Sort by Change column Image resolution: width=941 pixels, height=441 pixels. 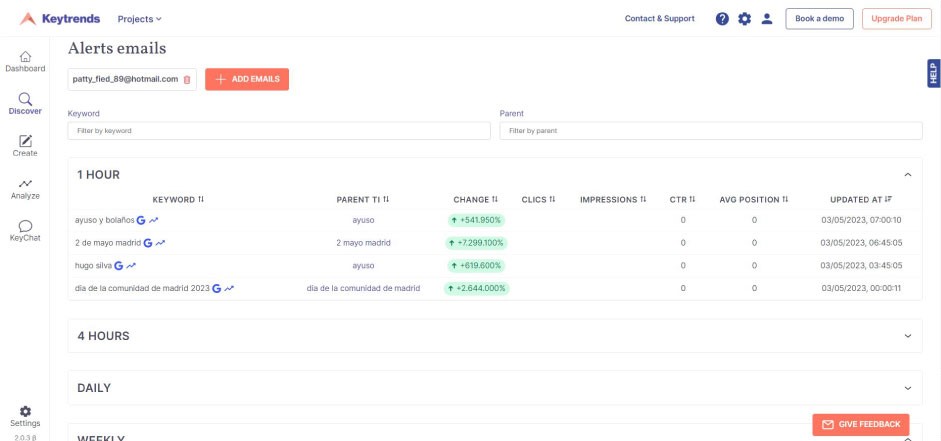(x=476, y=199)
